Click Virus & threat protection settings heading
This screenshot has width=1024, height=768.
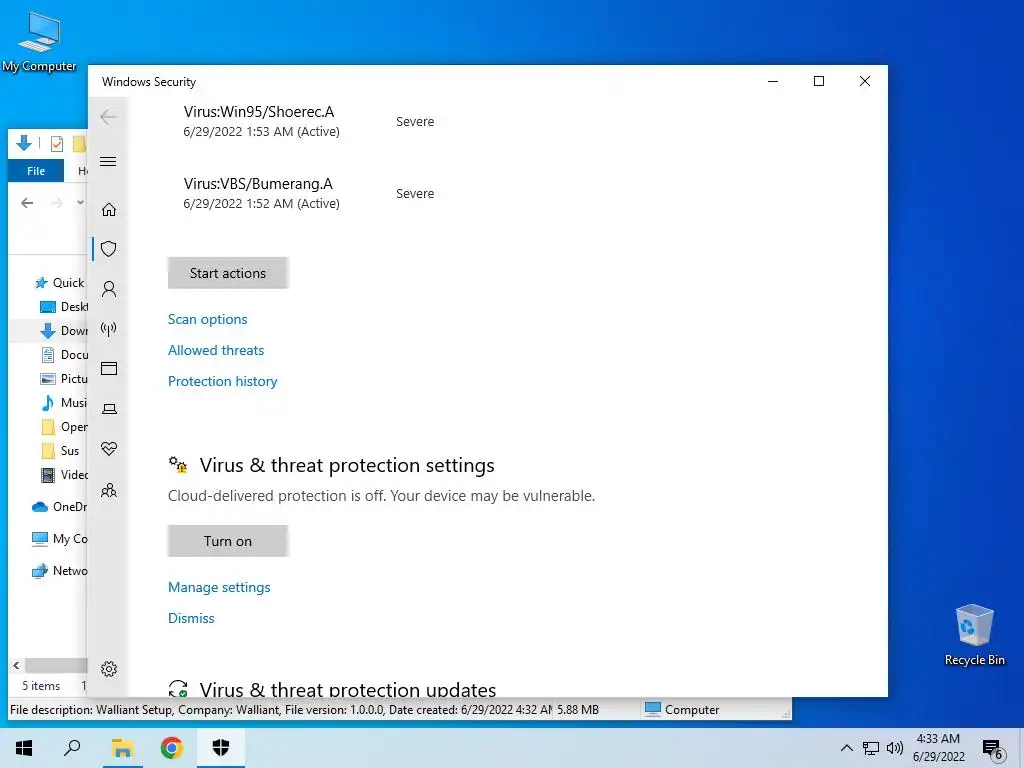coord(347,465)
